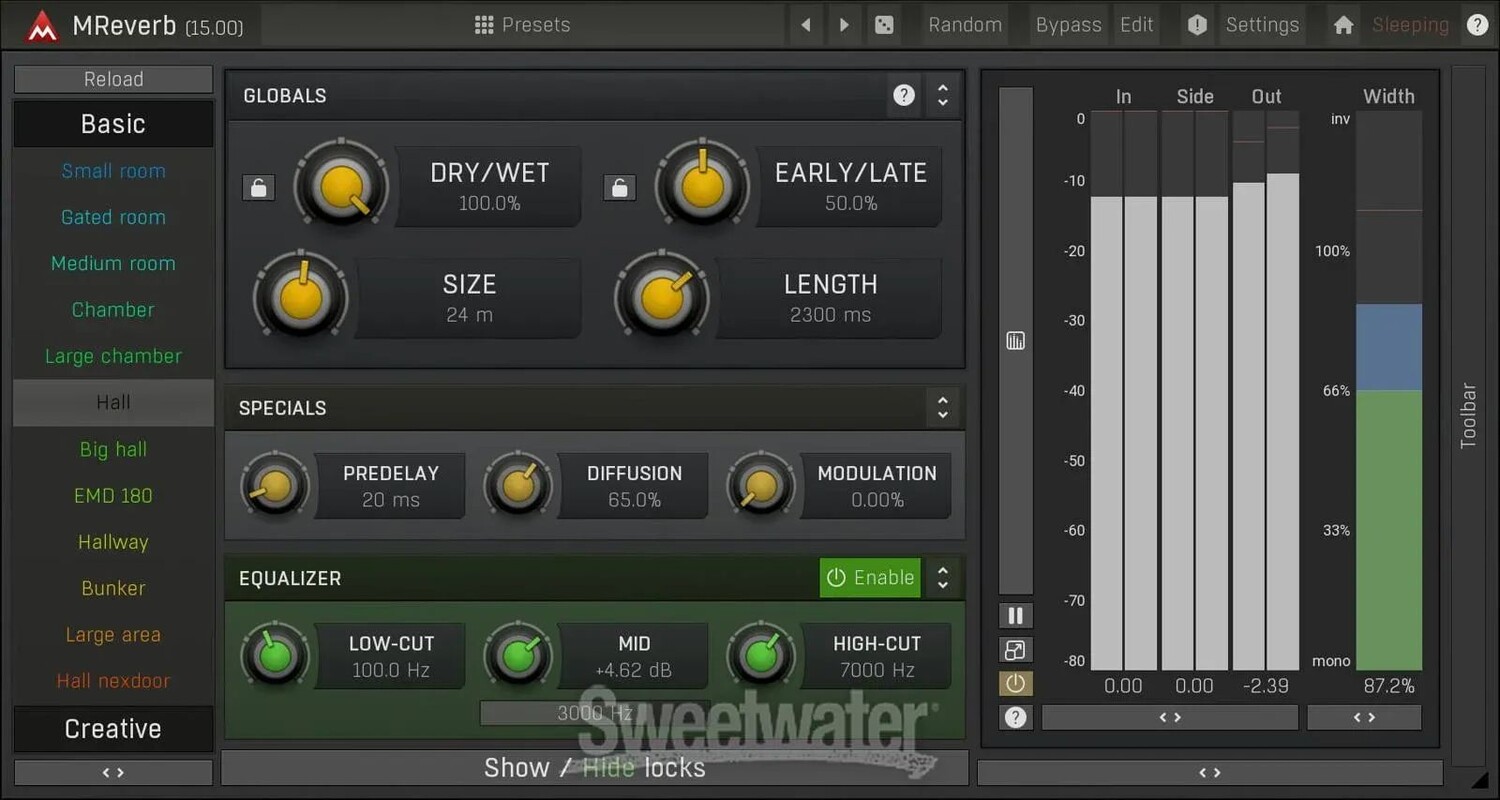
Task: Go to next preset arrow
Action: [844, 25]
